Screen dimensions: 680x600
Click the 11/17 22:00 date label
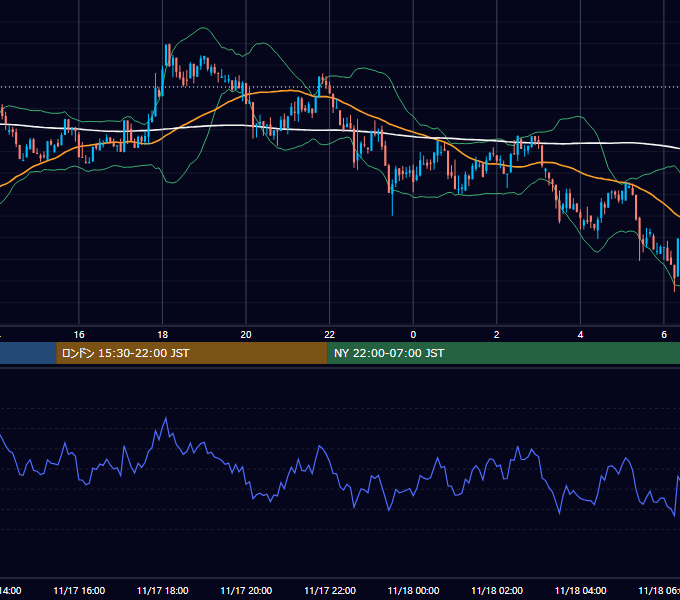coord(330,590)
